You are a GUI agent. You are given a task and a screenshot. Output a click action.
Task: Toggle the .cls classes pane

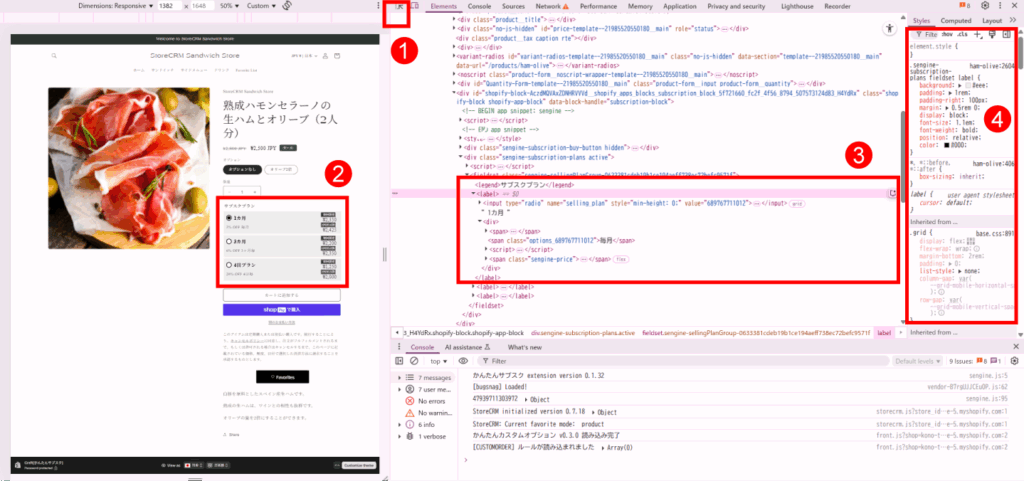coord(963,34)
